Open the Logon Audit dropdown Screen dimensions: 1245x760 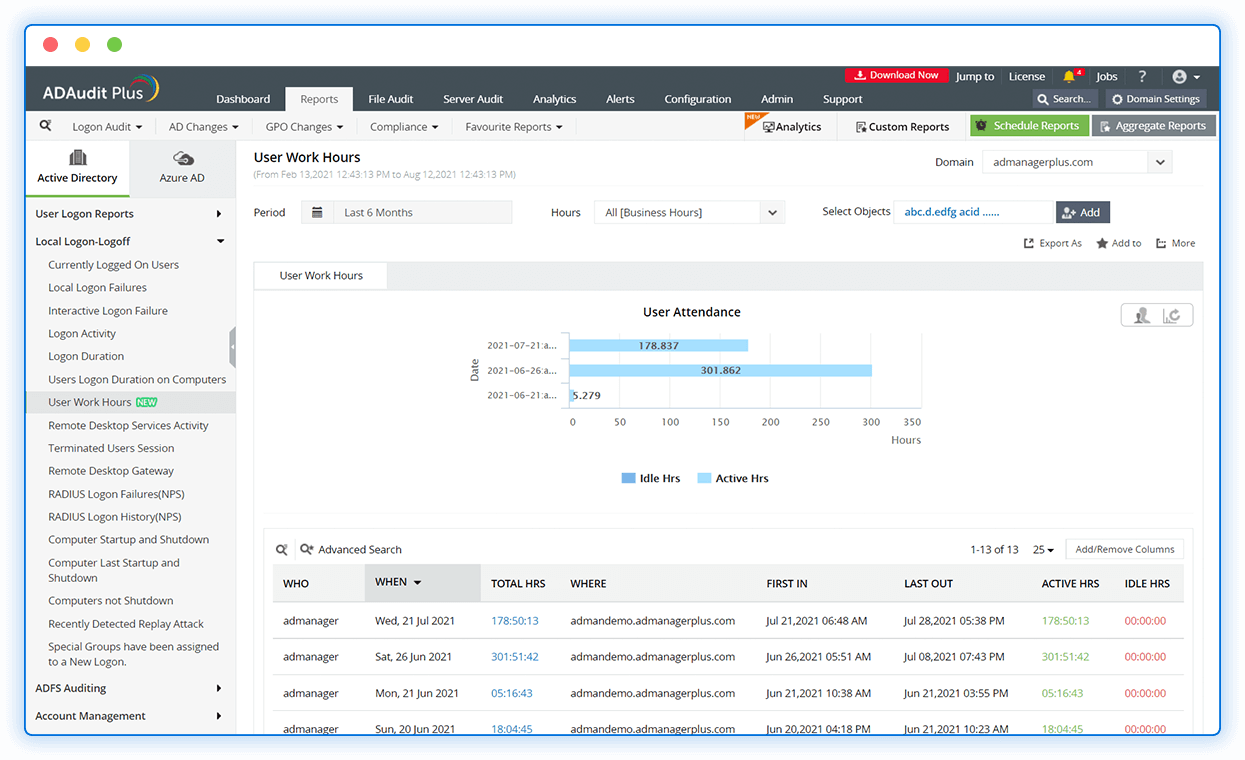pos(107,127)
